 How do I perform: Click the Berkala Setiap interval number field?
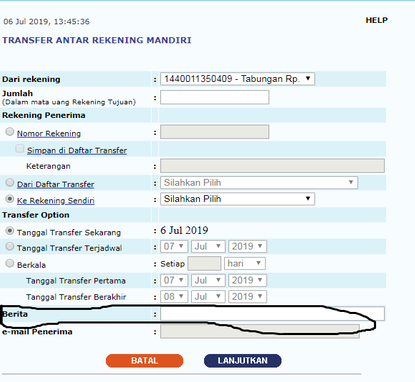tap(204, 264)
